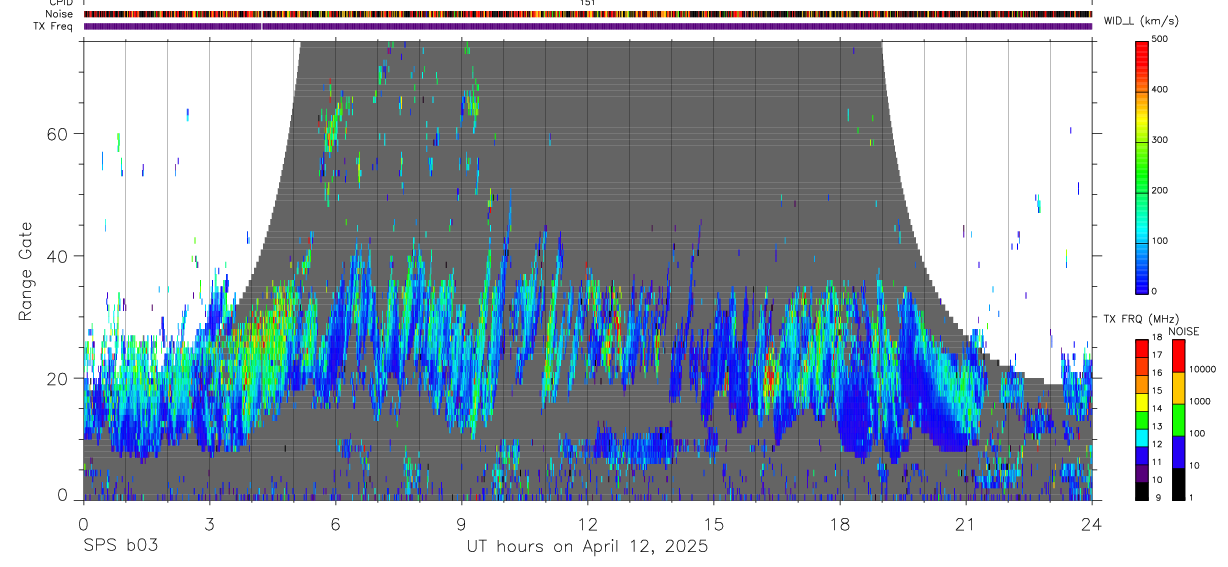Click the 'NOISE' colorbar title
The image size is (1228, 567).
pyautogui.click(x=1184, y=331)
